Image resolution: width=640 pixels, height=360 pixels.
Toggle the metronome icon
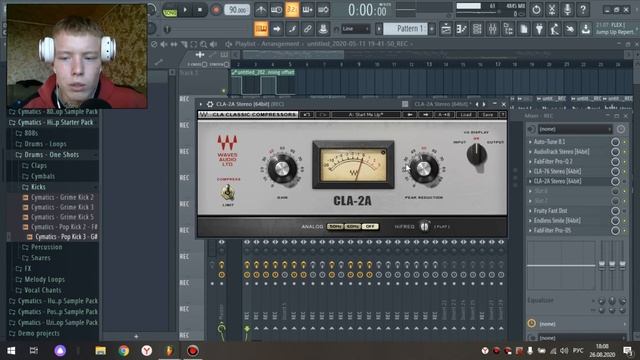(x=261, y=9)
